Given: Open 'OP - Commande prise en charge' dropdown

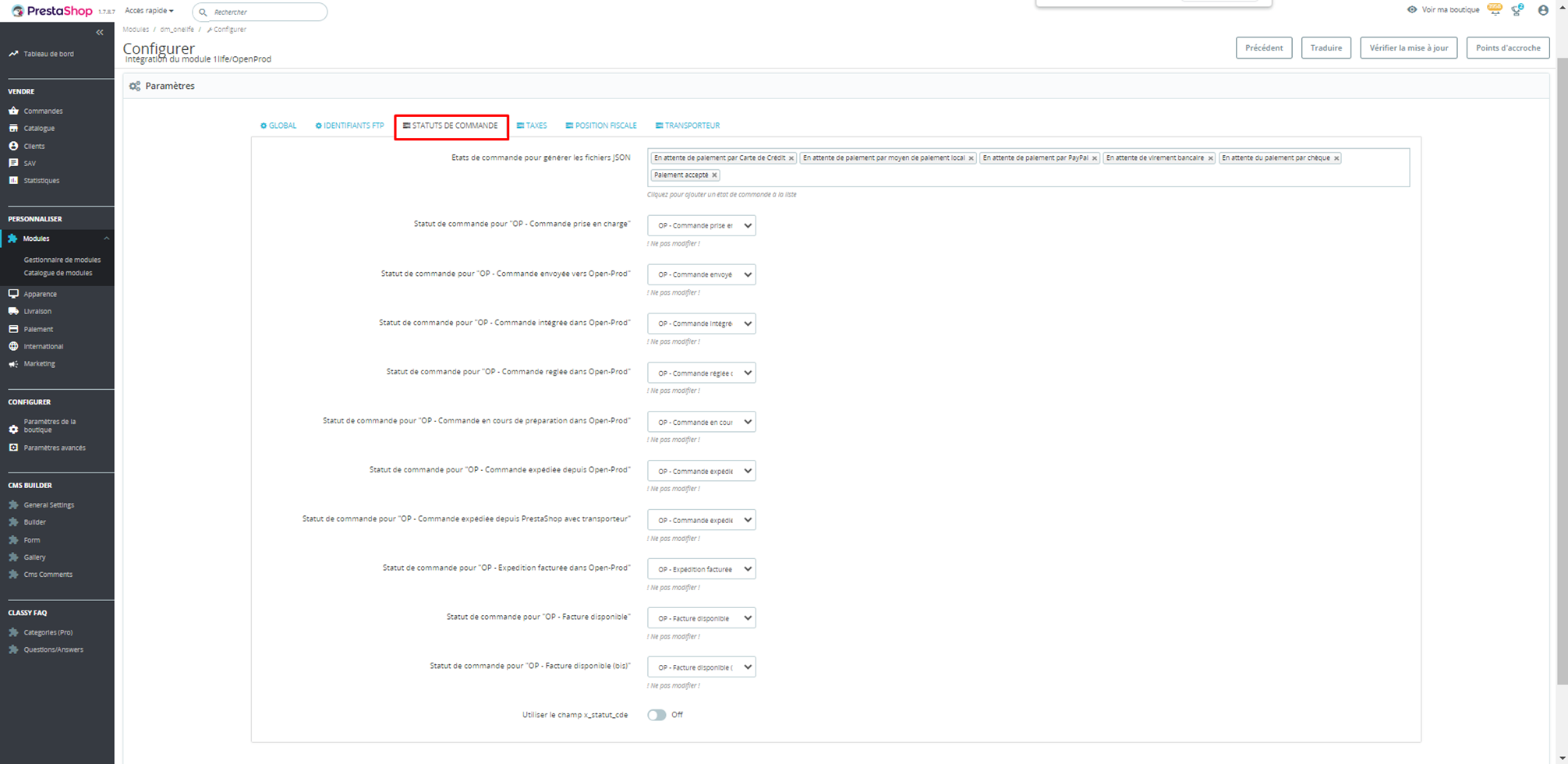Looking at the screenshot, I should 701,225.
